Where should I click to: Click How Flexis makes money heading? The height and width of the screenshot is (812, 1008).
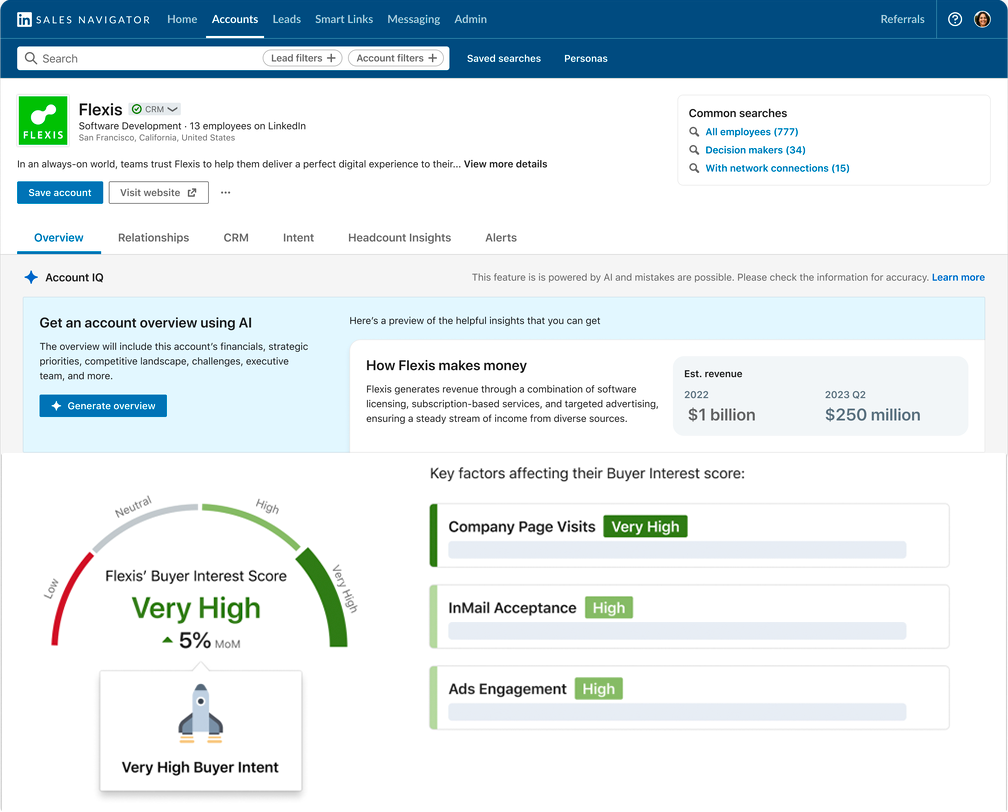point(446,366)
